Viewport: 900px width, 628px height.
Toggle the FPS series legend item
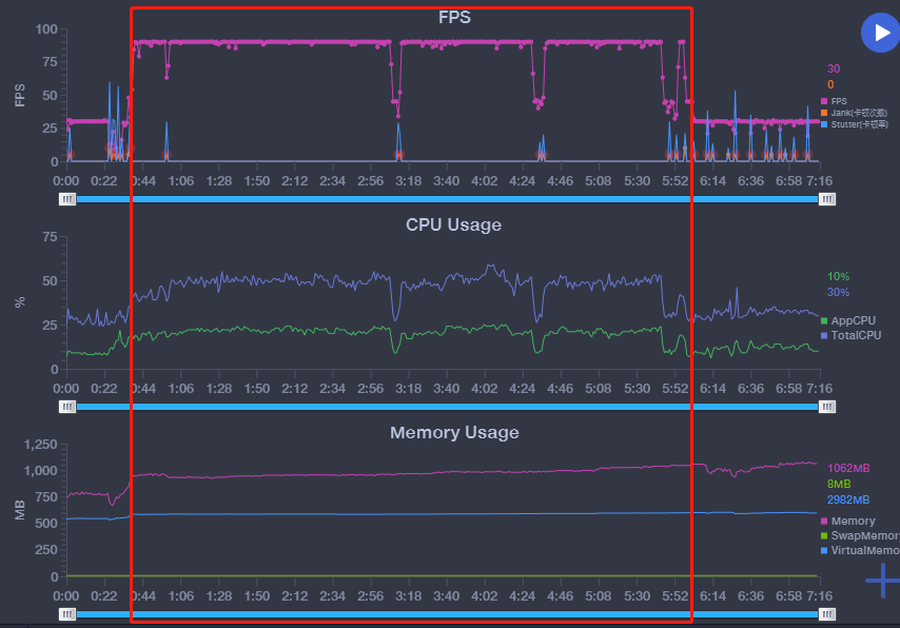tap(838, 101)
